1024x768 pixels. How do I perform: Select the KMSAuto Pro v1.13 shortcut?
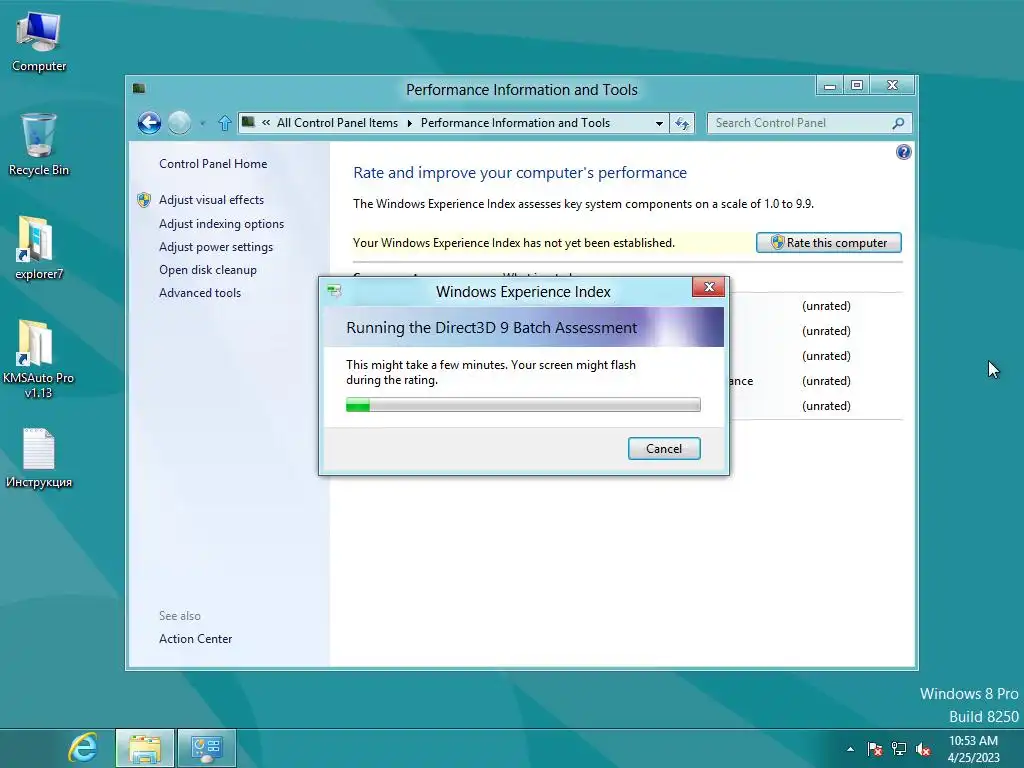(x=39, y=359)
